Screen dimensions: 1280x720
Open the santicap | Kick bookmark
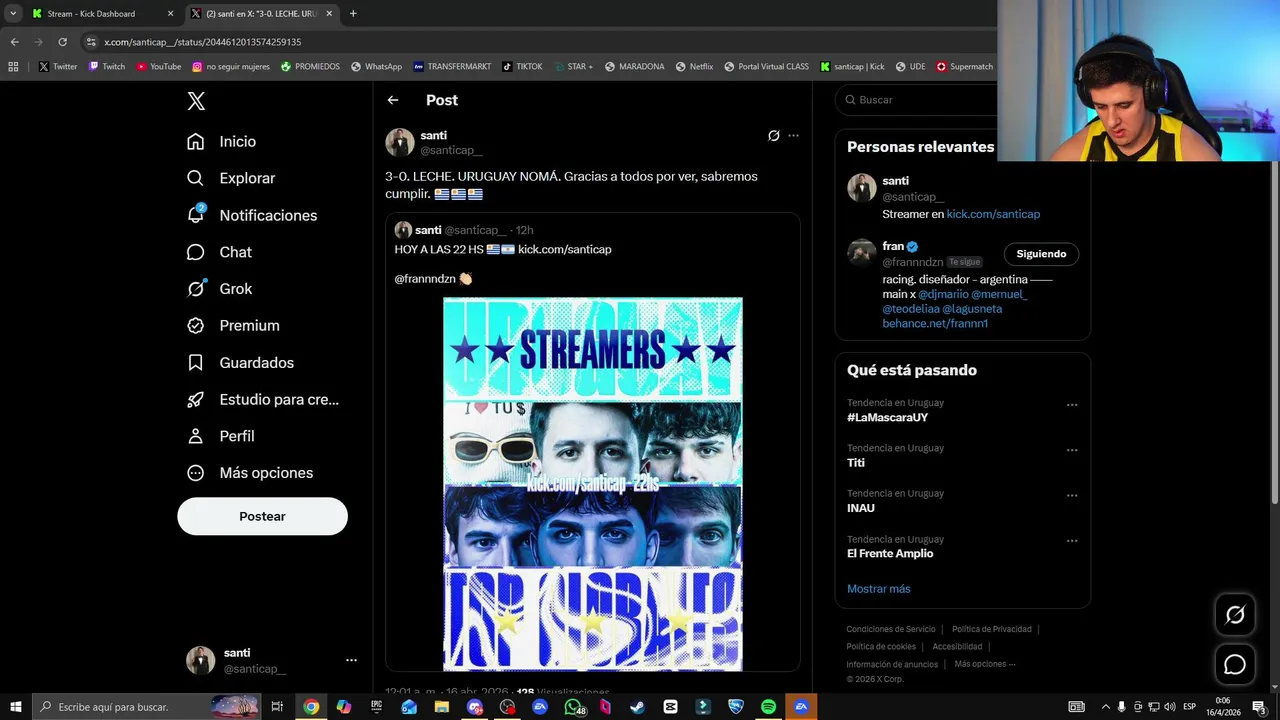(852, 67)
